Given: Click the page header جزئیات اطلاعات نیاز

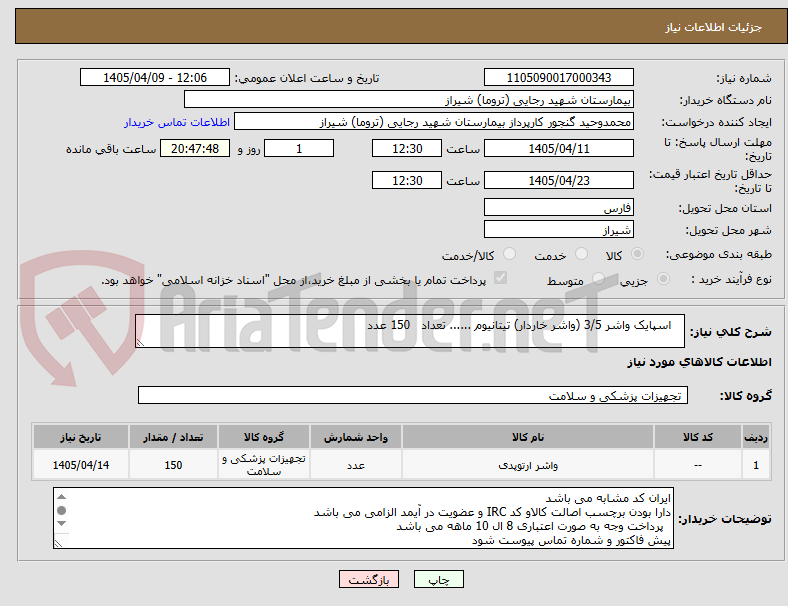Looking at the screenshot, I should click(714, 27).
